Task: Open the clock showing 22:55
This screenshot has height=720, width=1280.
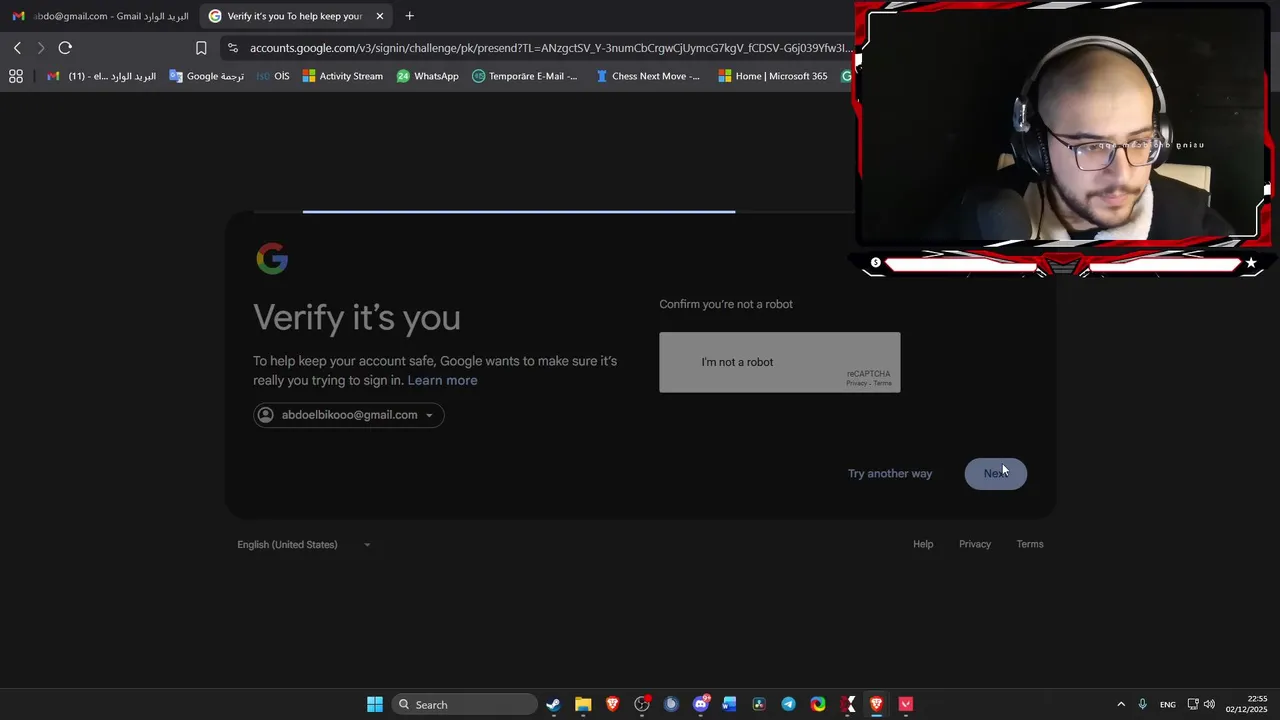Action: point(1247,704)
